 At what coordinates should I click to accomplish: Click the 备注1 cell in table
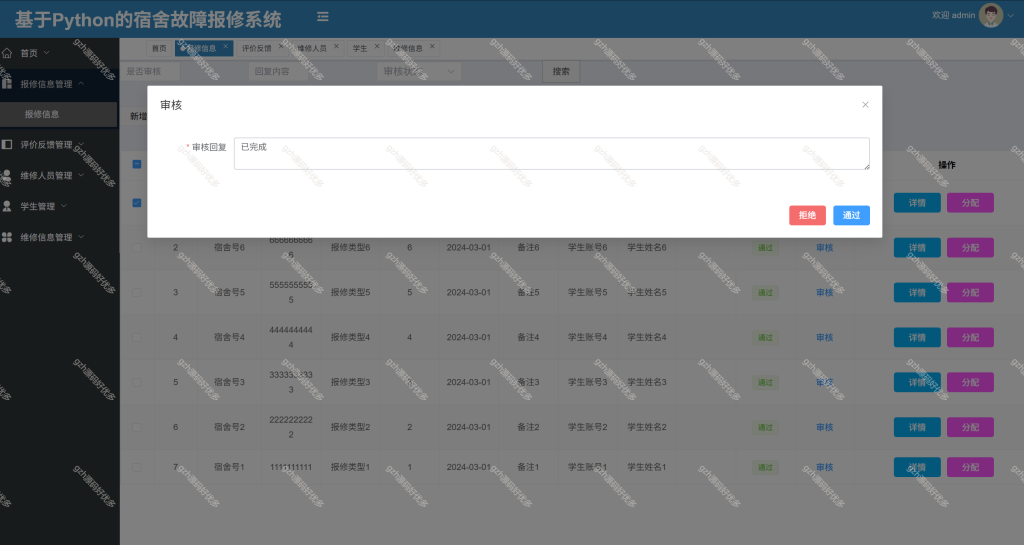(528, 467)
